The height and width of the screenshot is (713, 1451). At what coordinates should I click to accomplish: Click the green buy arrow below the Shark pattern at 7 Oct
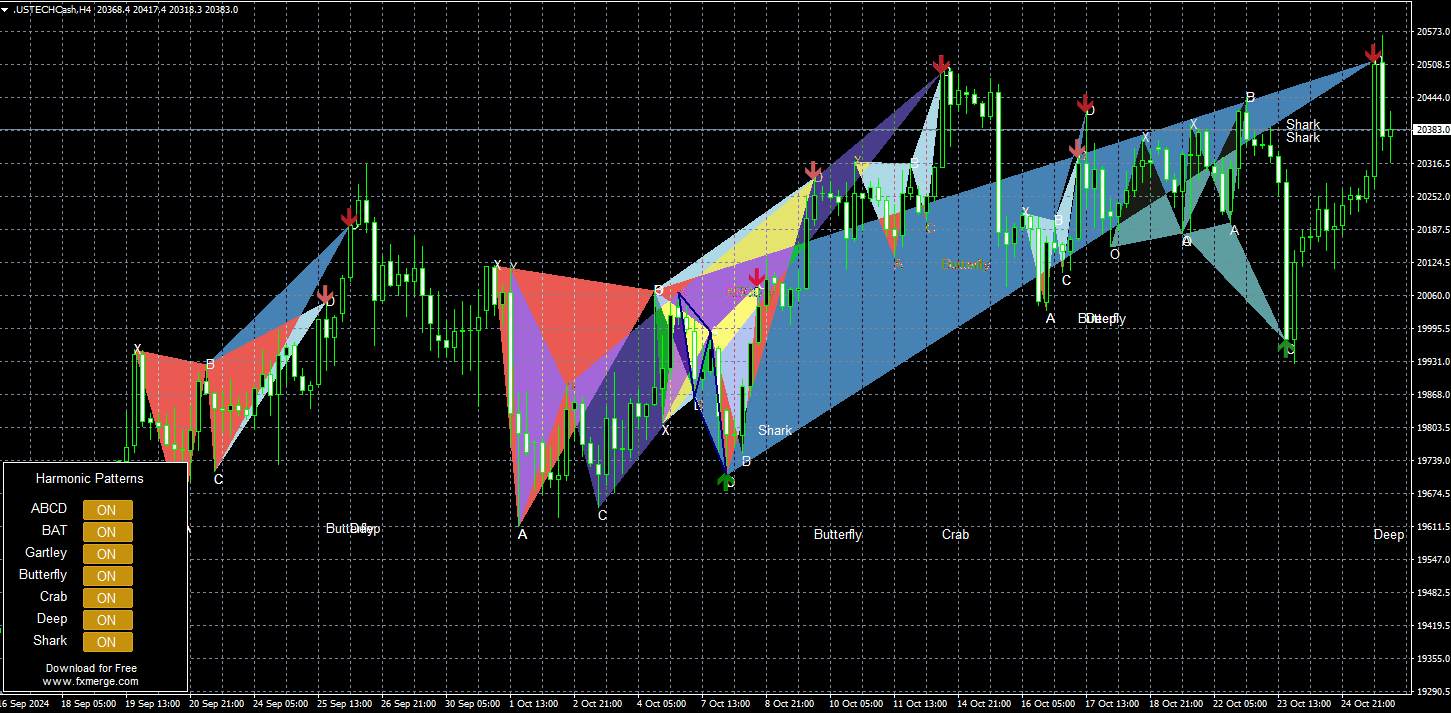point(726,482)
